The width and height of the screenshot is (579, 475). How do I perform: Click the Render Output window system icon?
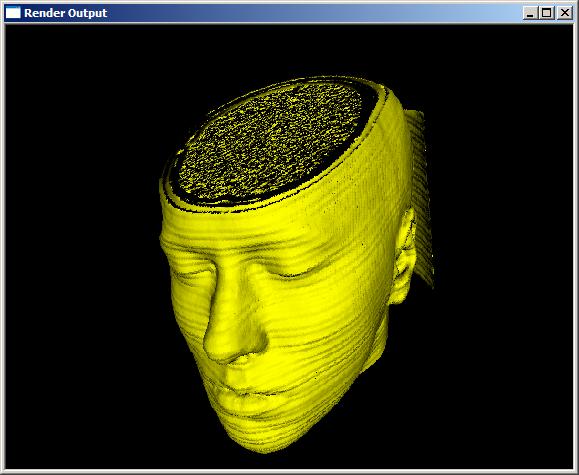coord(13,13)
